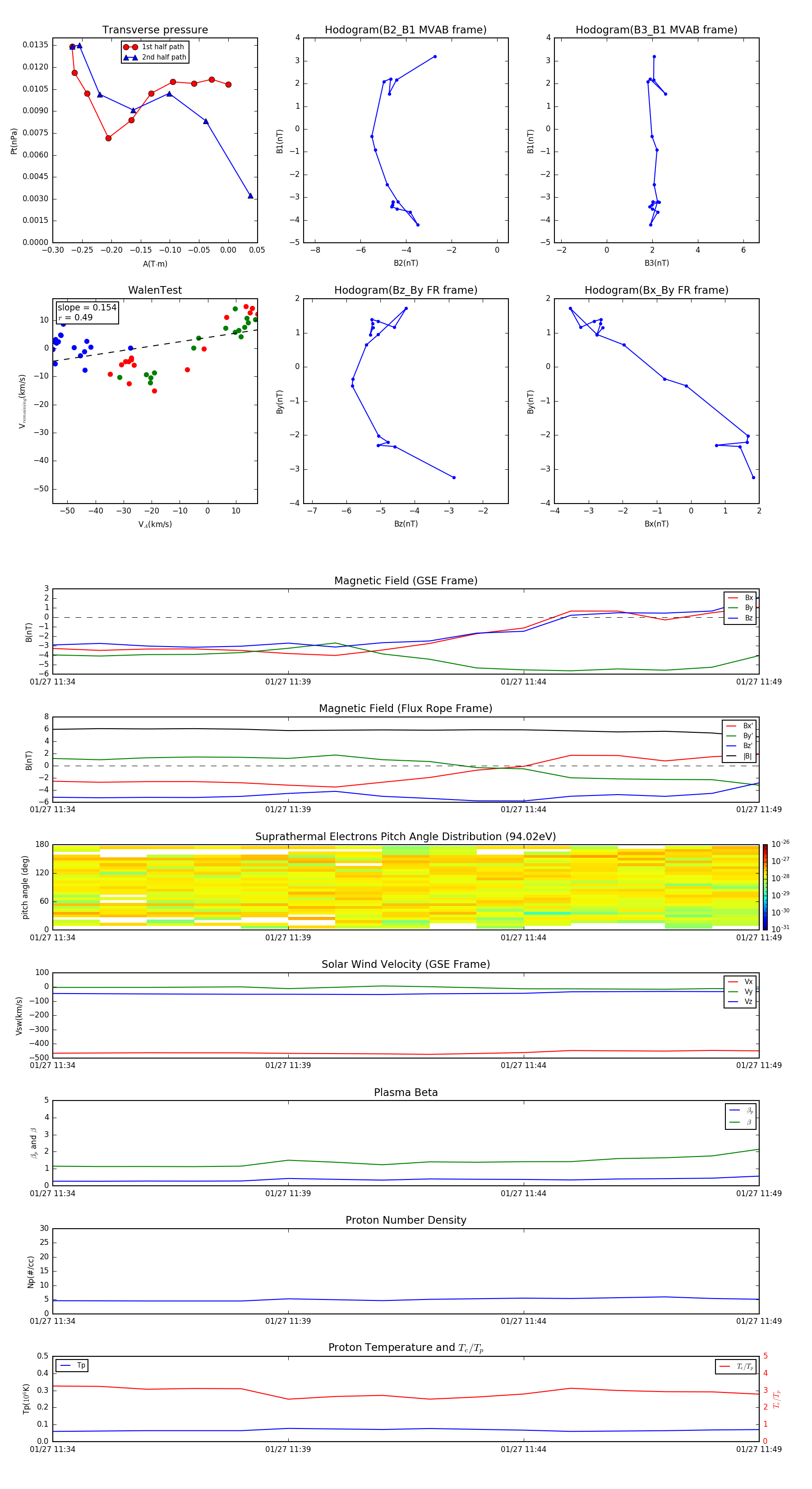The height and width of the screenshot is (1489, 812).
Task: Click the "Magnetic Field (Flux Rope Frame)" title
Action: 406,709
